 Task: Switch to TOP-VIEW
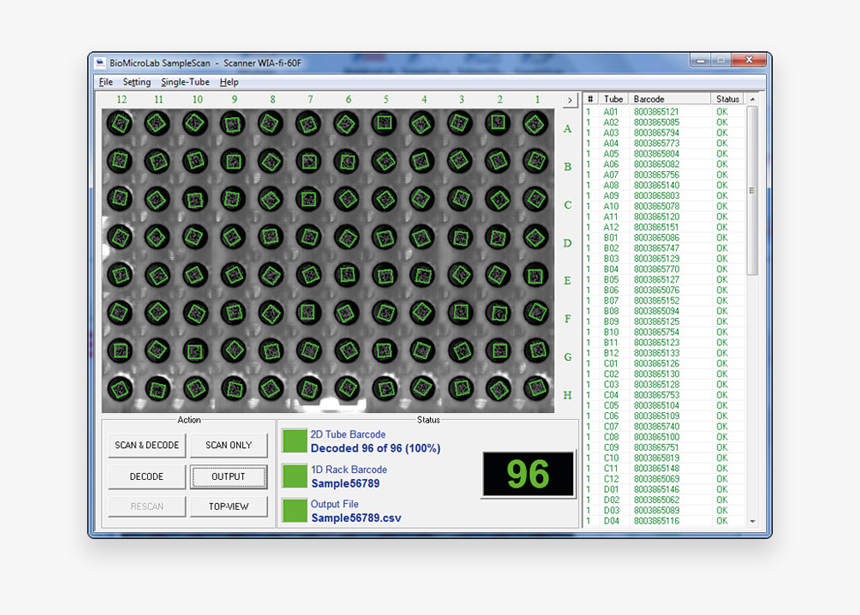pos(229,506)
